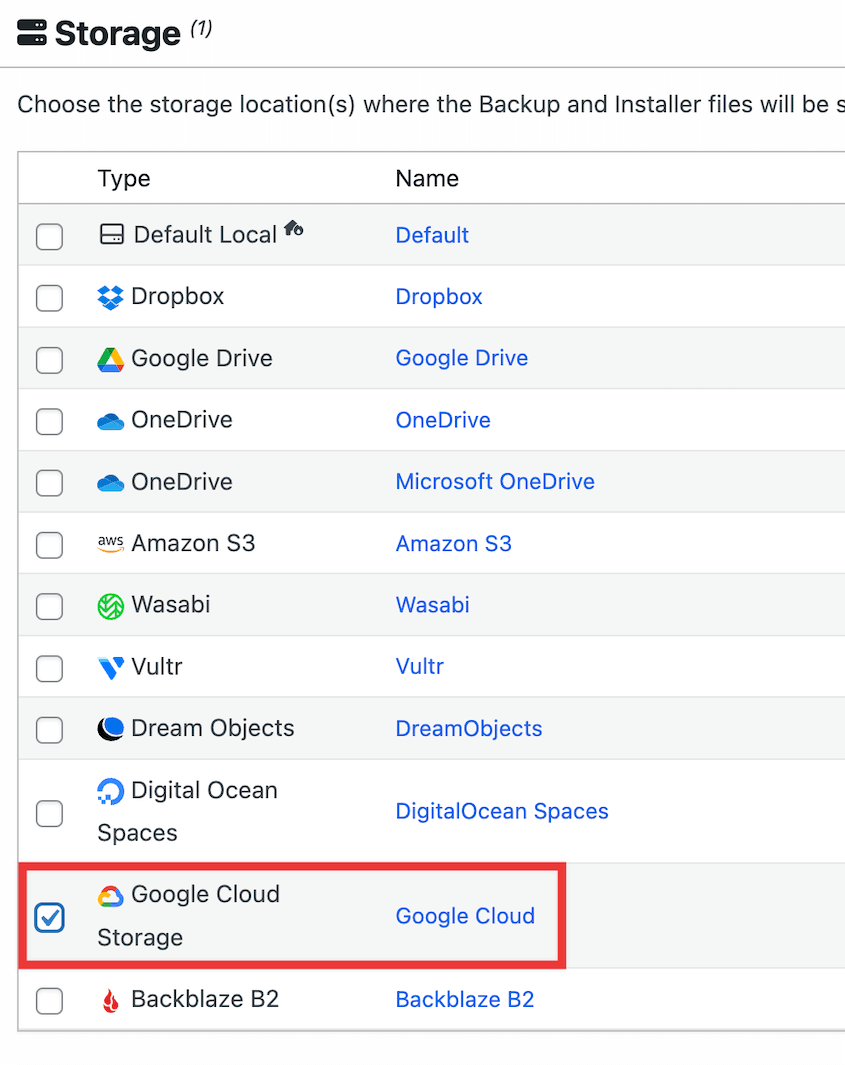Click the 'Default Local' type label
The height and width of the screenshot is (1065, 845).
[205, 235]
